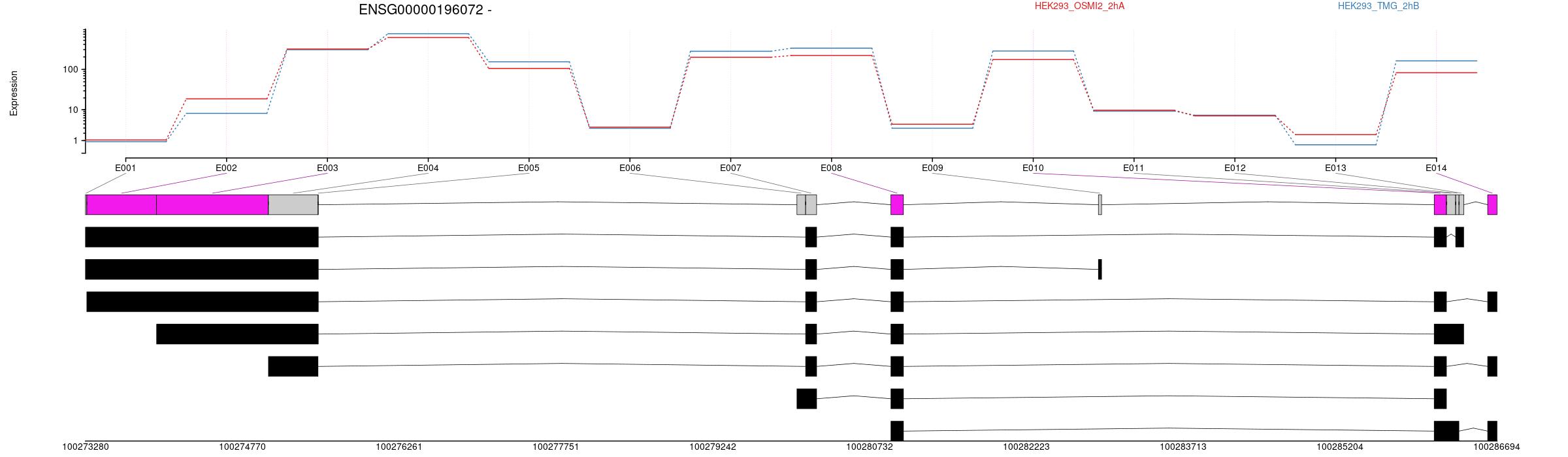Click genomic coordinate 100286694
Image resolution: width=1568 pixels, height=457 pixels.
pyautogui.click(x=1496, y=447)
